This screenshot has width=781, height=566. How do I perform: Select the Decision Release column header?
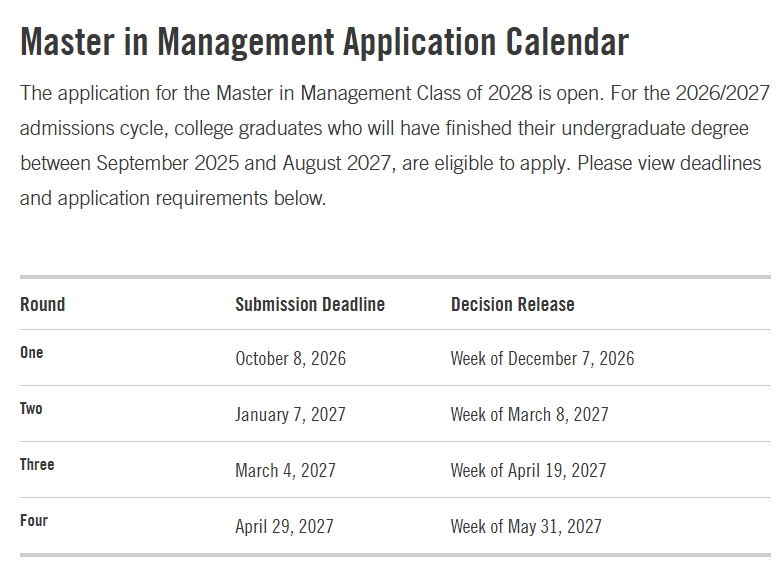coord(513,304)
